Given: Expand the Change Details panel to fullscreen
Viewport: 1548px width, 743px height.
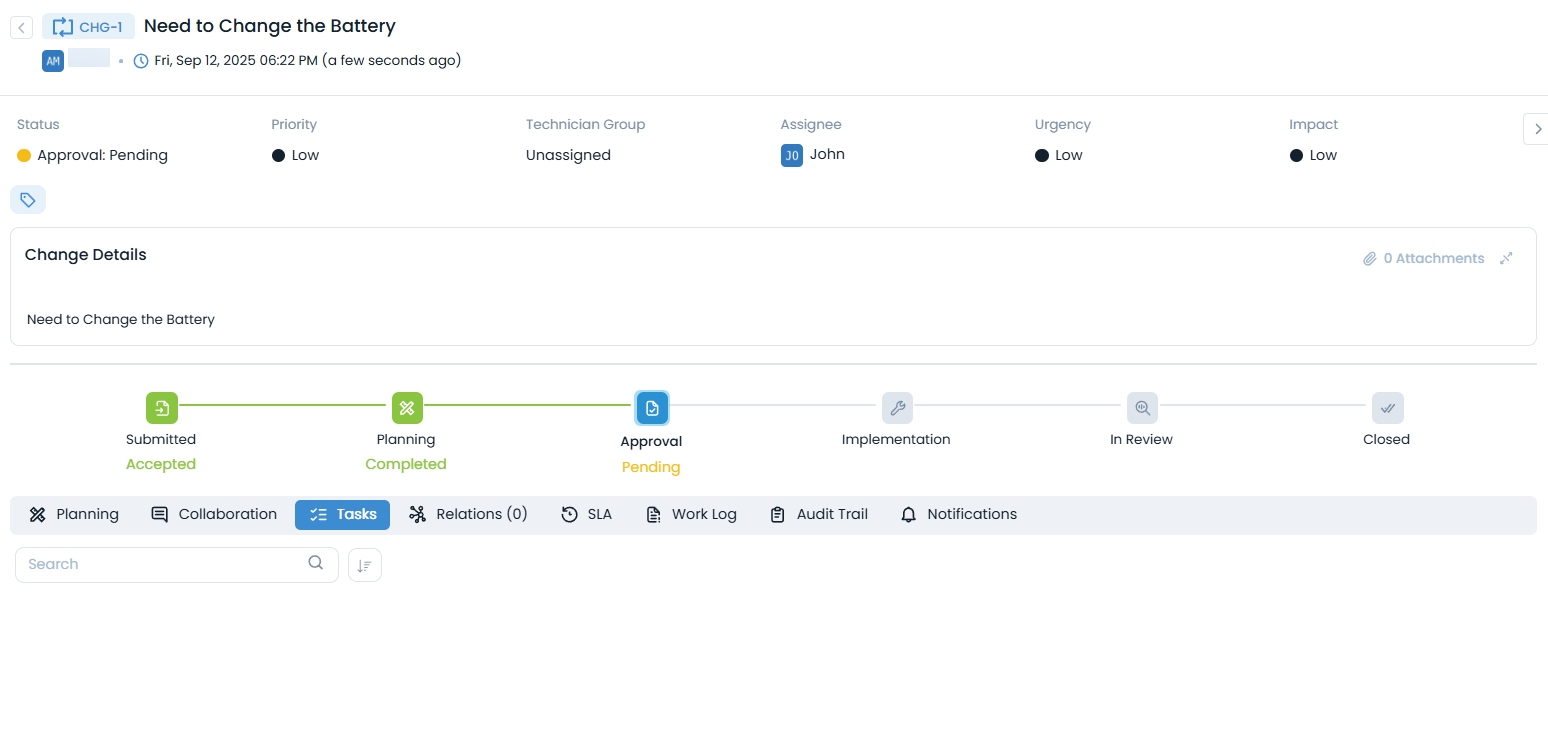Looking at the screenshot, I should click(x=1506, y=258).
